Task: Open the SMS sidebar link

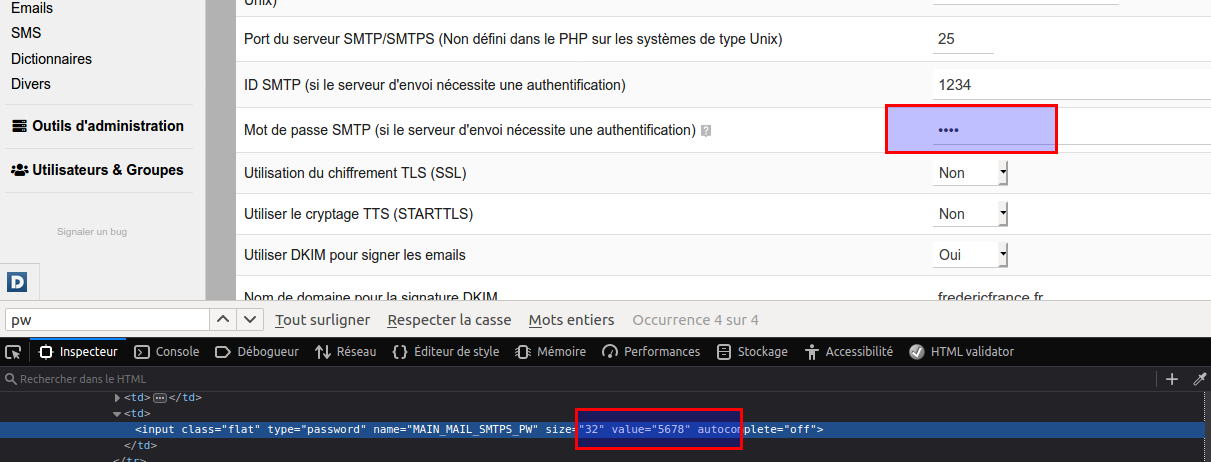Action: click(x=26, y=33)
